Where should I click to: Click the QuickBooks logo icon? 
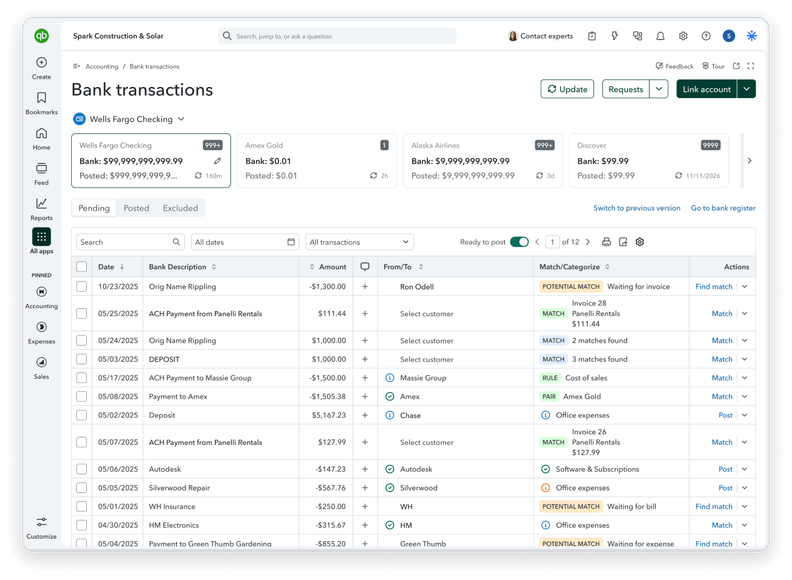click(41, 36)
